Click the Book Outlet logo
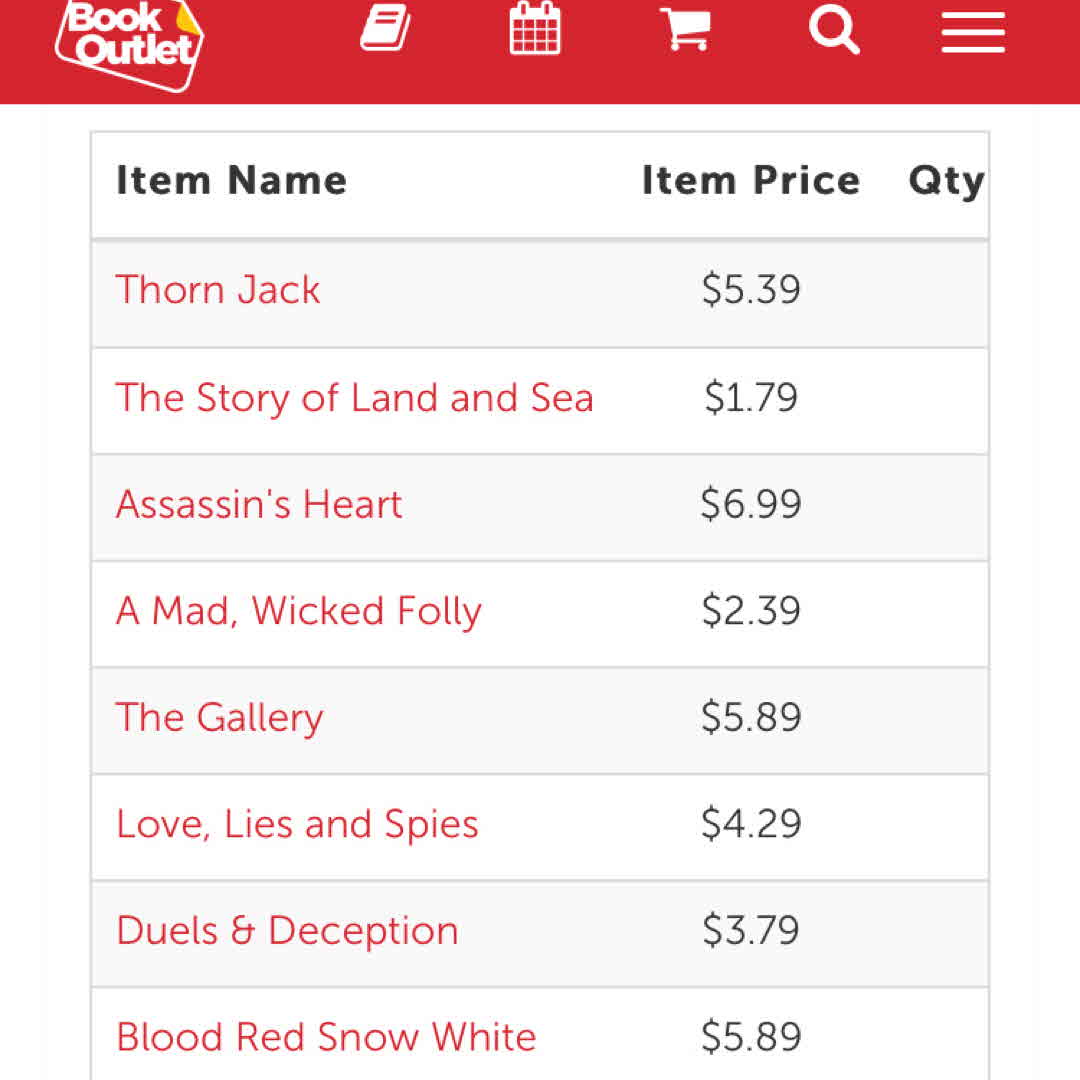The height and width of the screenshot is (1080, 1080). [130, 42]
